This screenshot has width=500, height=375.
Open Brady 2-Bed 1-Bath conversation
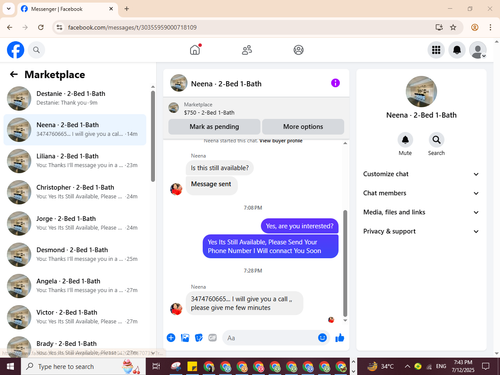point(75,347)
